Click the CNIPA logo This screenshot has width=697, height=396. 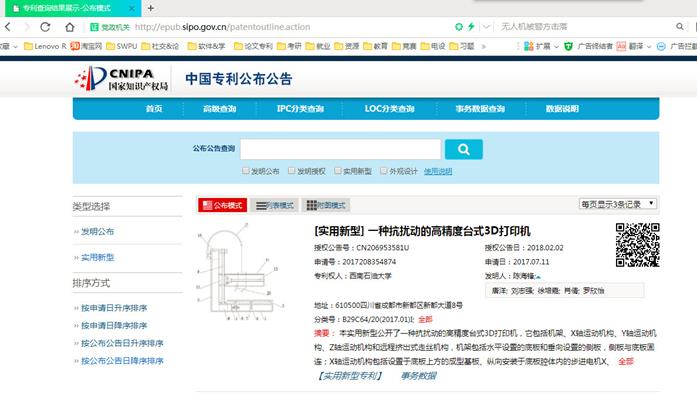click(121, 79)
